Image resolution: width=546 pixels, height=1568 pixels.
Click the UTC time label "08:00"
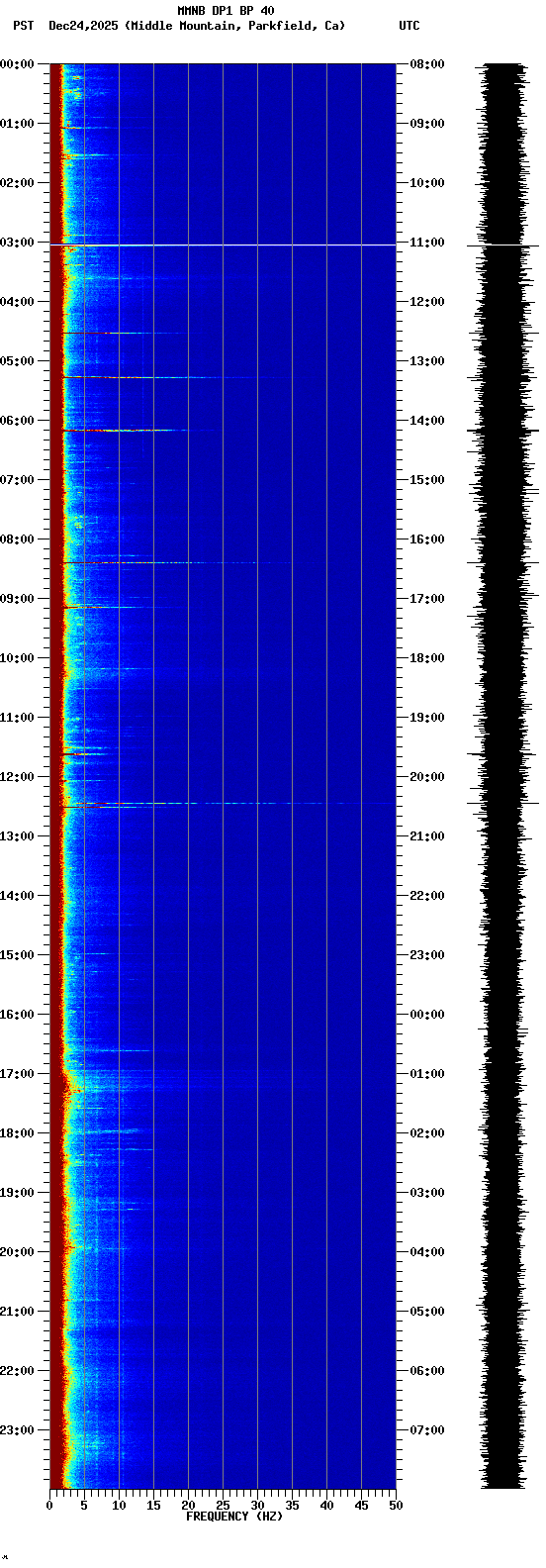[x=427, y=63]
